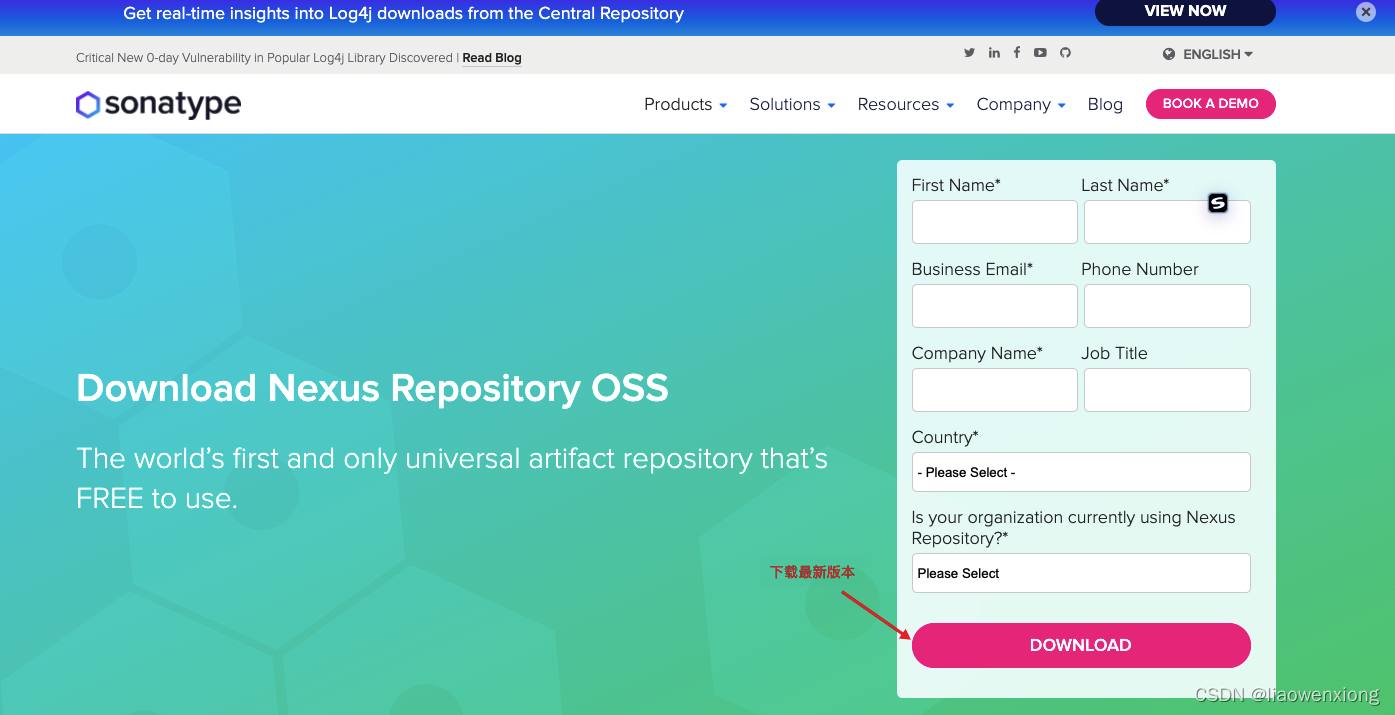Click the 'Download Nexus Repository OSS' heading
The image size is (1395, 715).
click(x=372, y=388)
